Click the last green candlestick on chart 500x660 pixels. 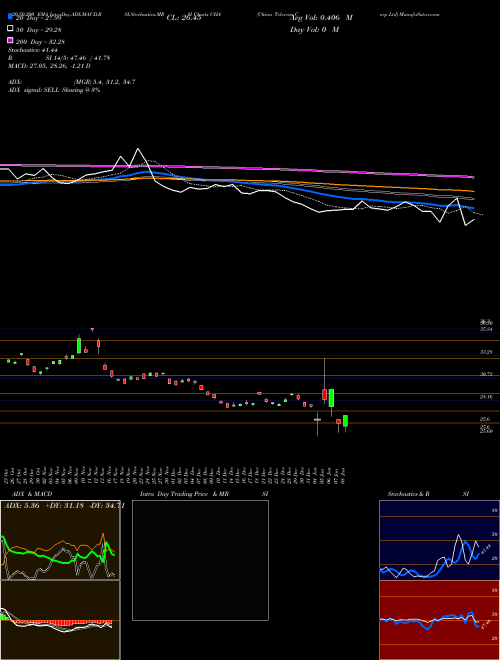pyautogui.click(x=346, y=421)
